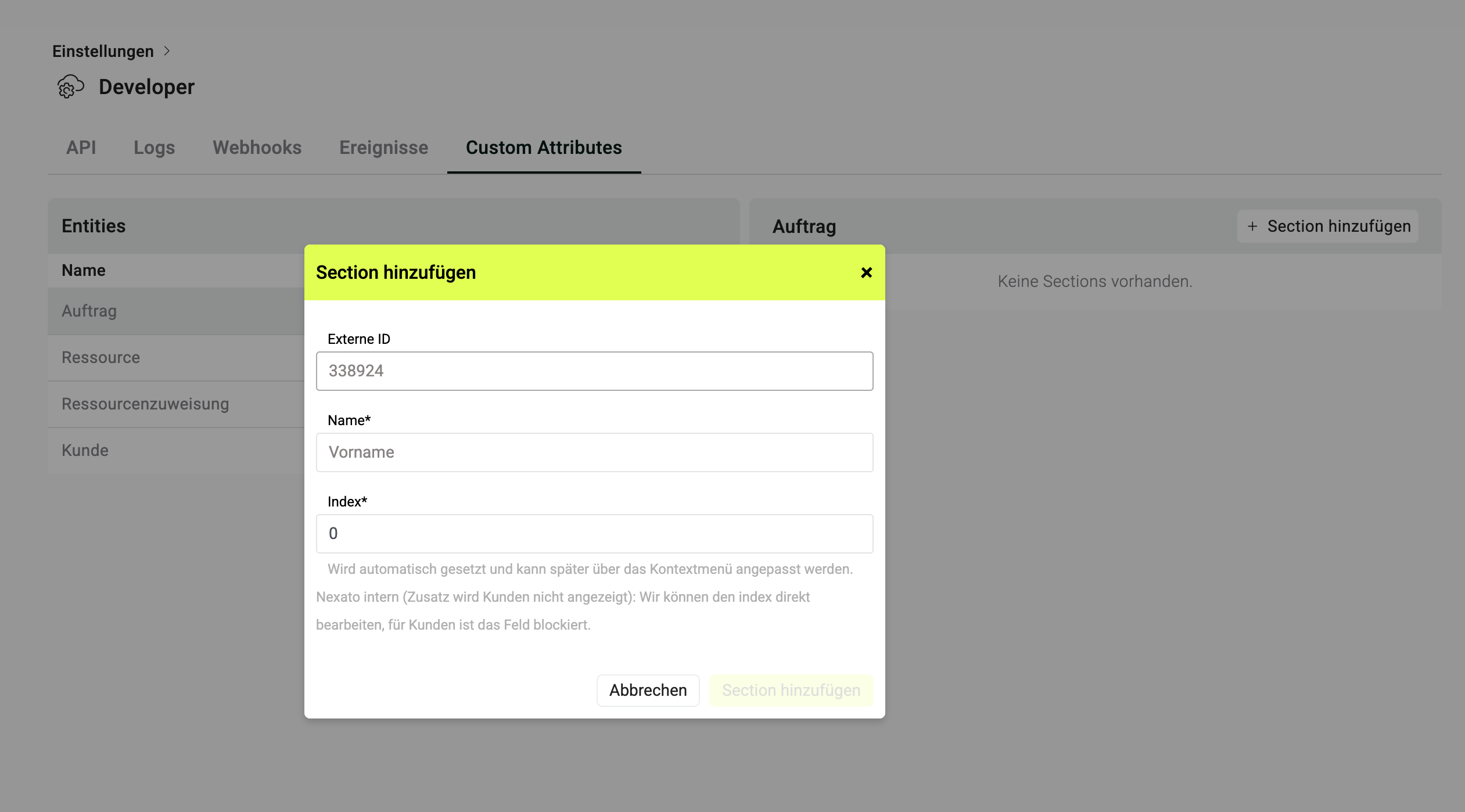Click the Externe ID input field
The height and width of the screenshot is (812, 1465).
[x=594, y=371]
